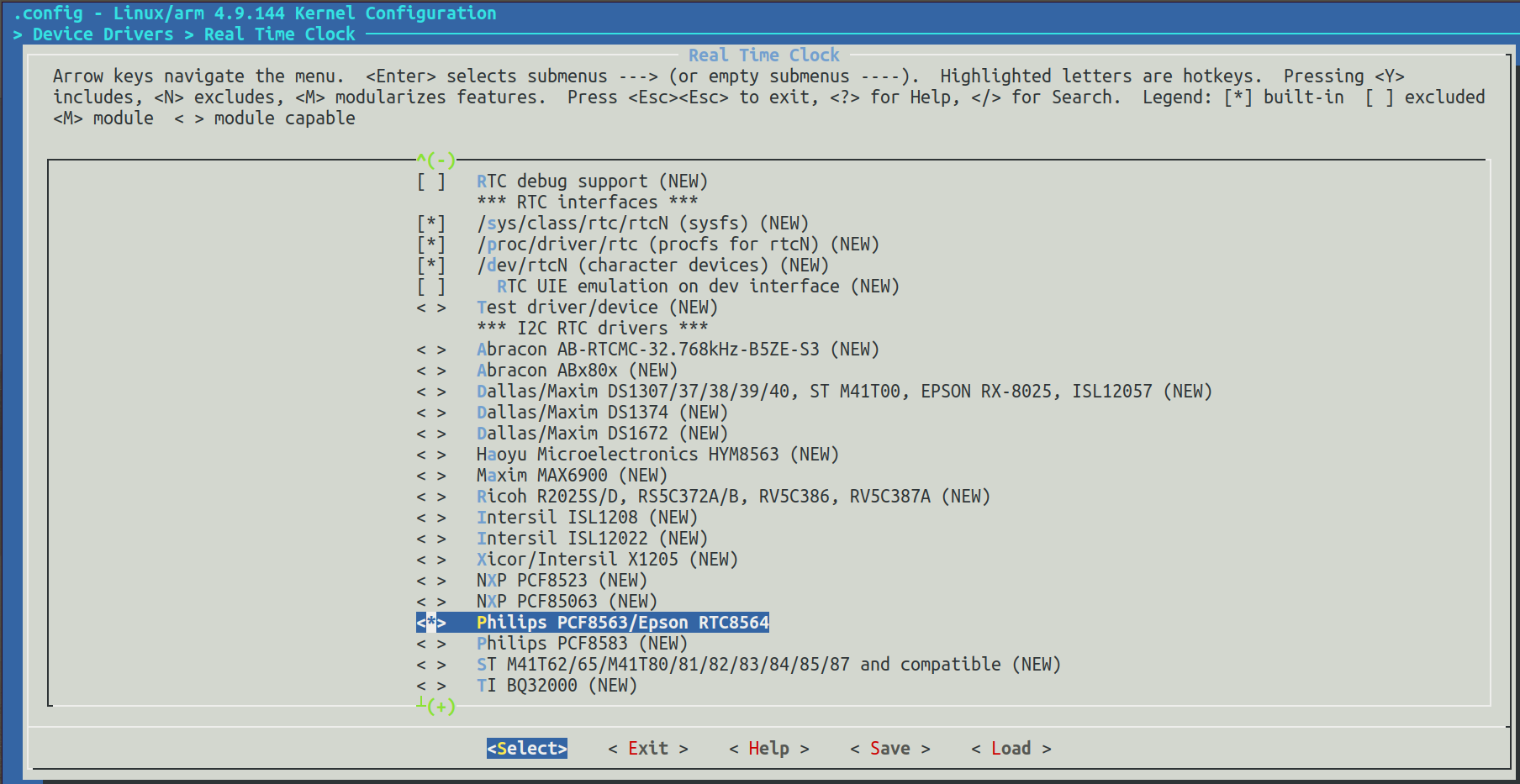Toggle module state for Test driver/device
The width and height of the screenshot is (1520, 784).
(431, 308)
